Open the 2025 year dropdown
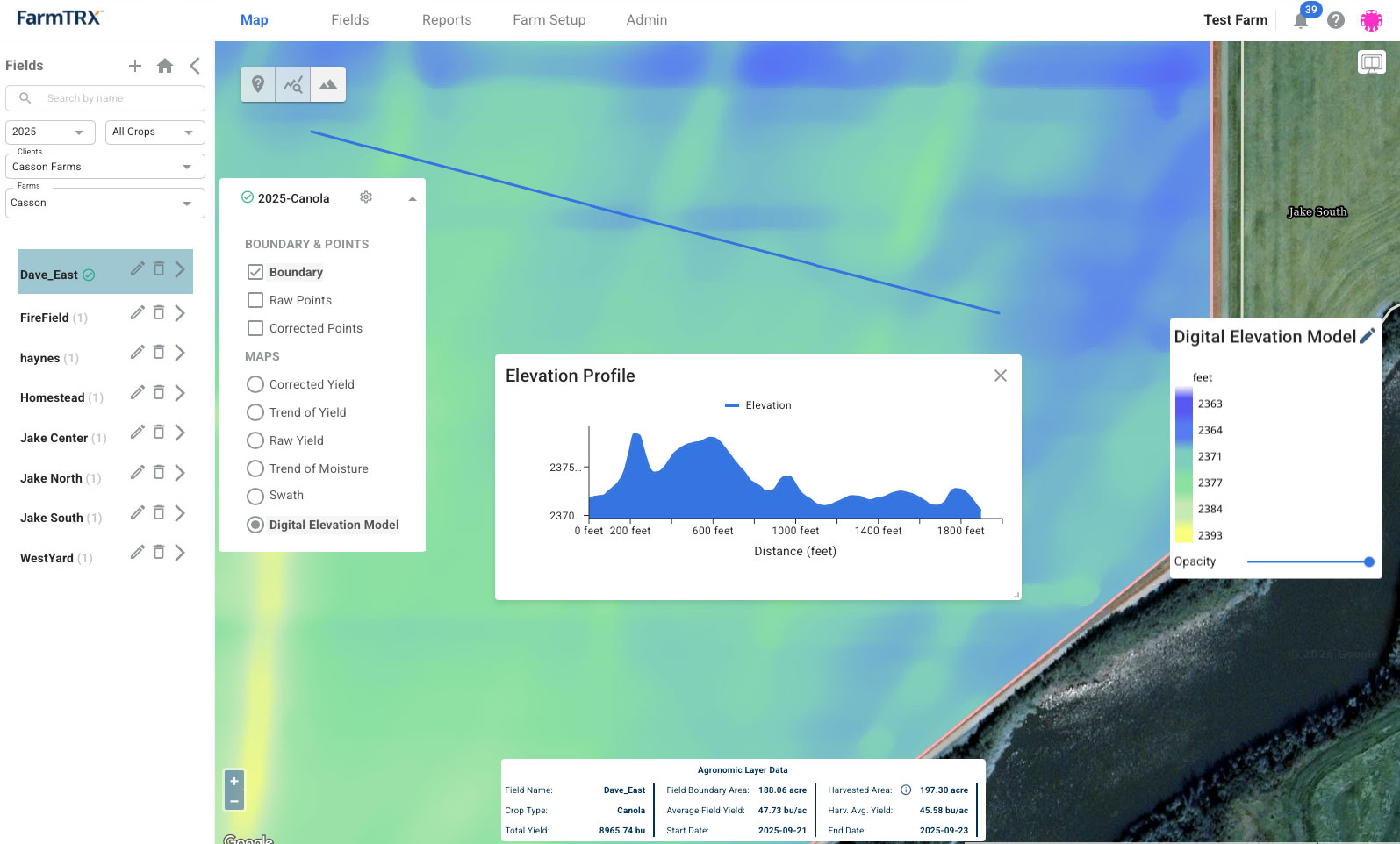 pyautogui.click(x=50, y=132)
